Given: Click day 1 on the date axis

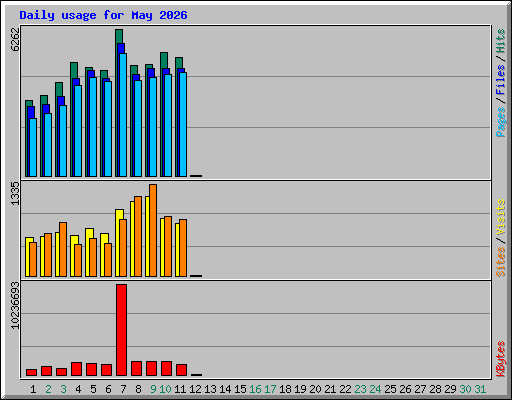Looking at the screenshot, I should tap(33, 389).
